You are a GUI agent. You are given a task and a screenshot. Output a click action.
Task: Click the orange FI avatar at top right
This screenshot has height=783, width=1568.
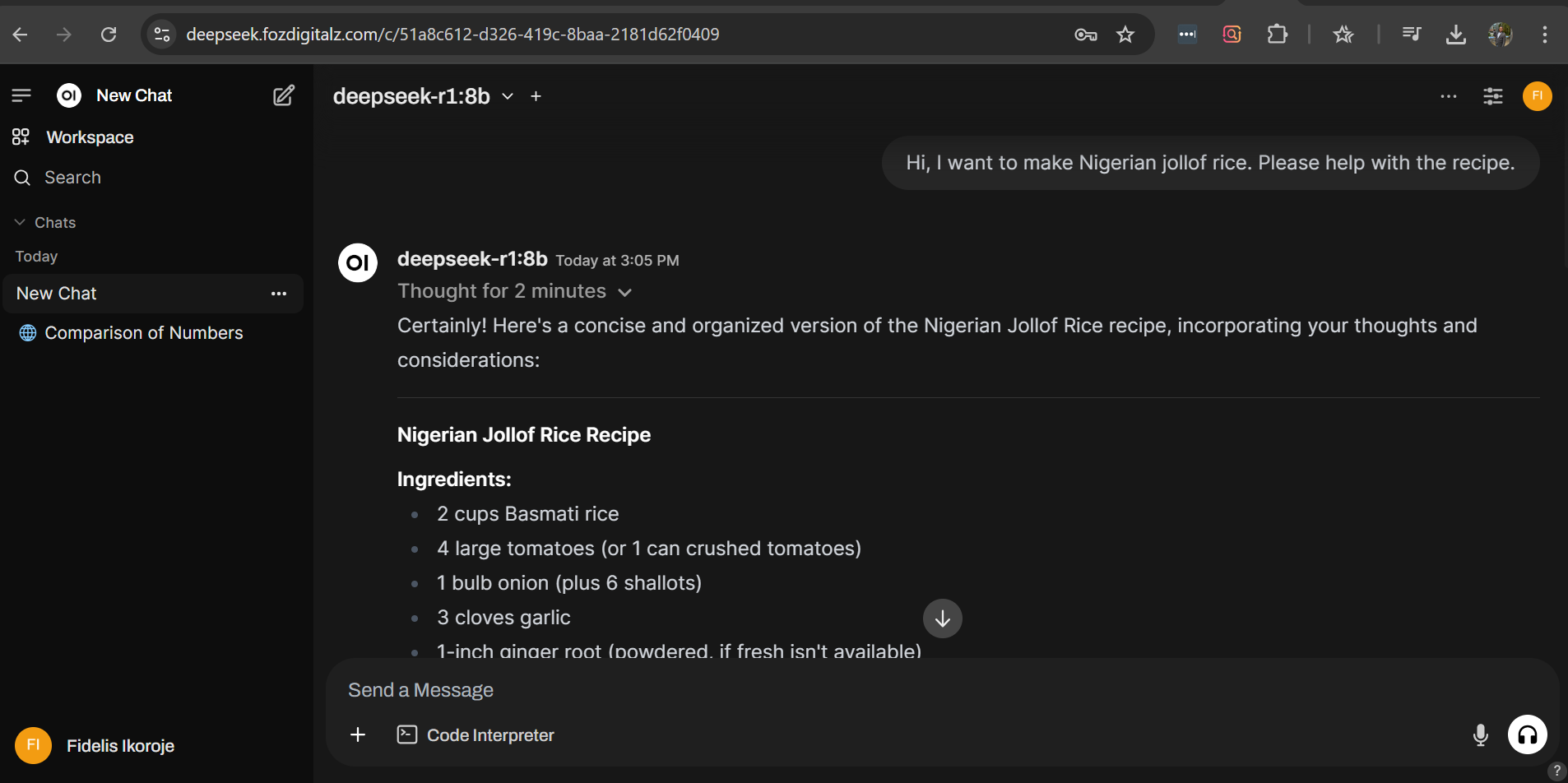click(x=1538, y=96)
